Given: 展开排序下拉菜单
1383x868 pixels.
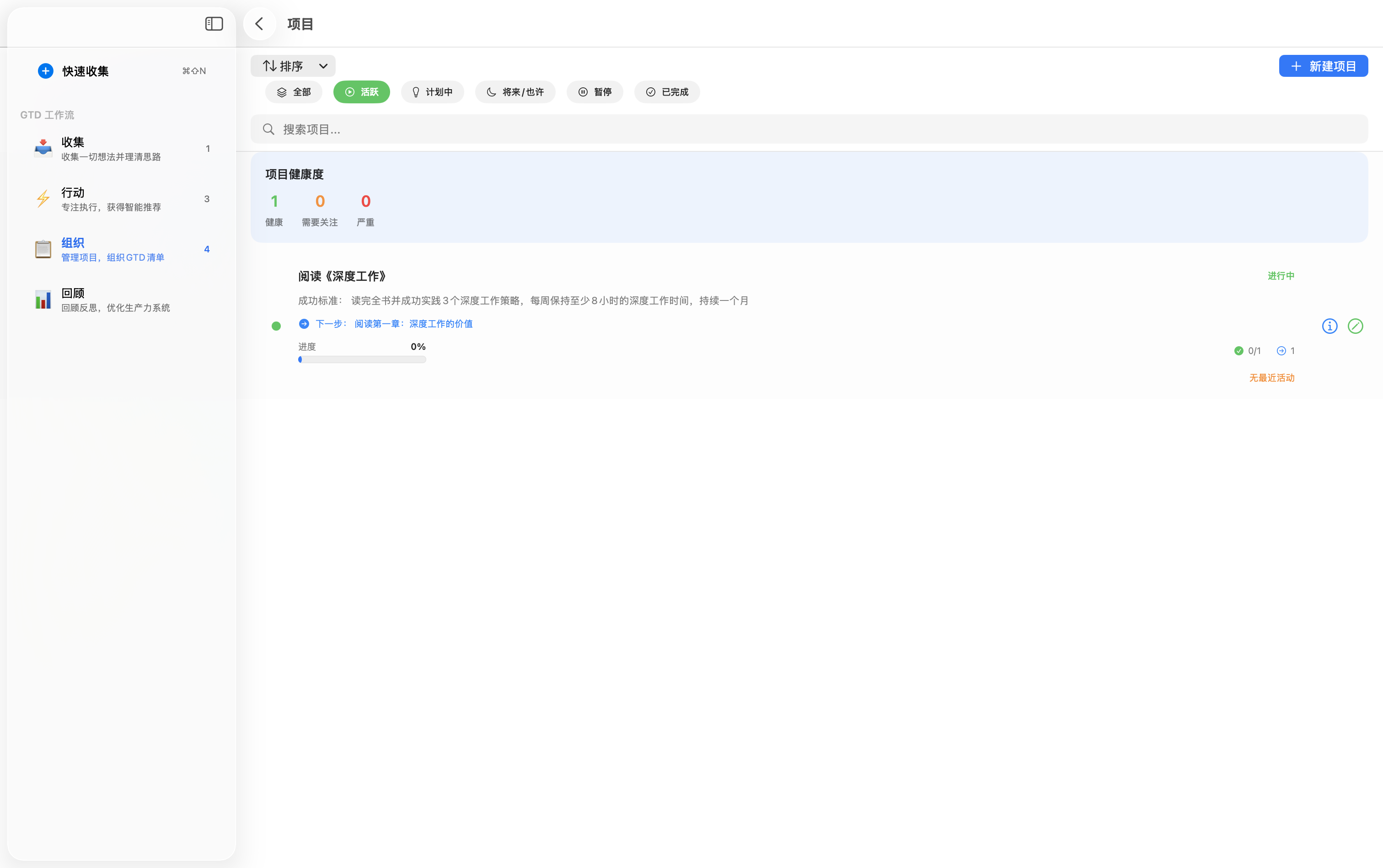Looking at the screenshot, I should pos(293,65).
